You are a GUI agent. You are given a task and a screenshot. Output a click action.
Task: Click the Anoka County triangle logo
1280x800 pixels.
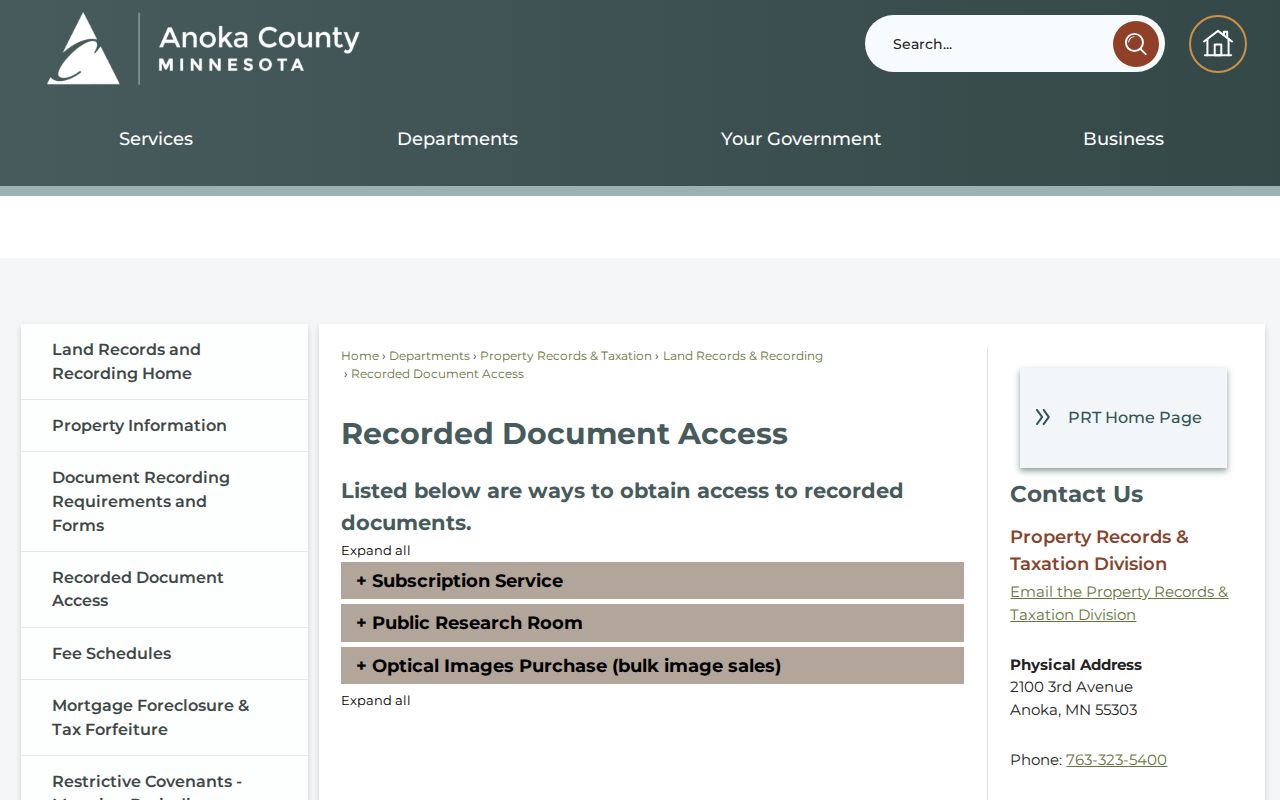click(x=84, y=48)
